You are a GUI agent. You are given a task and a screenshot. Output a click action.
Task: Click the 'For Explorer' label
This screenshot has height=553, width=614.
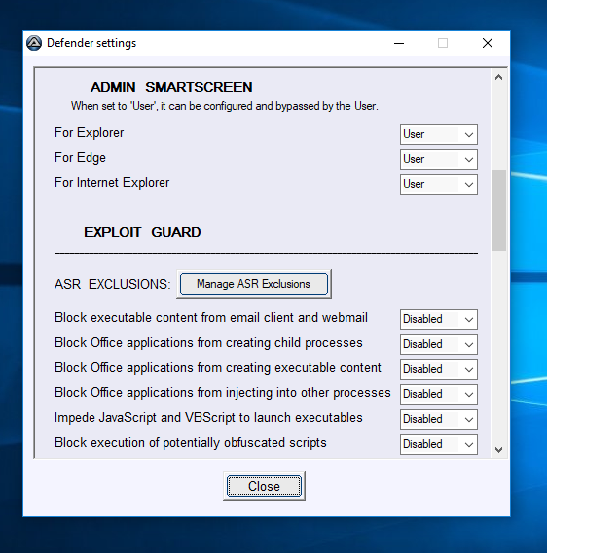pyautogui.click(x=89, y=133)
